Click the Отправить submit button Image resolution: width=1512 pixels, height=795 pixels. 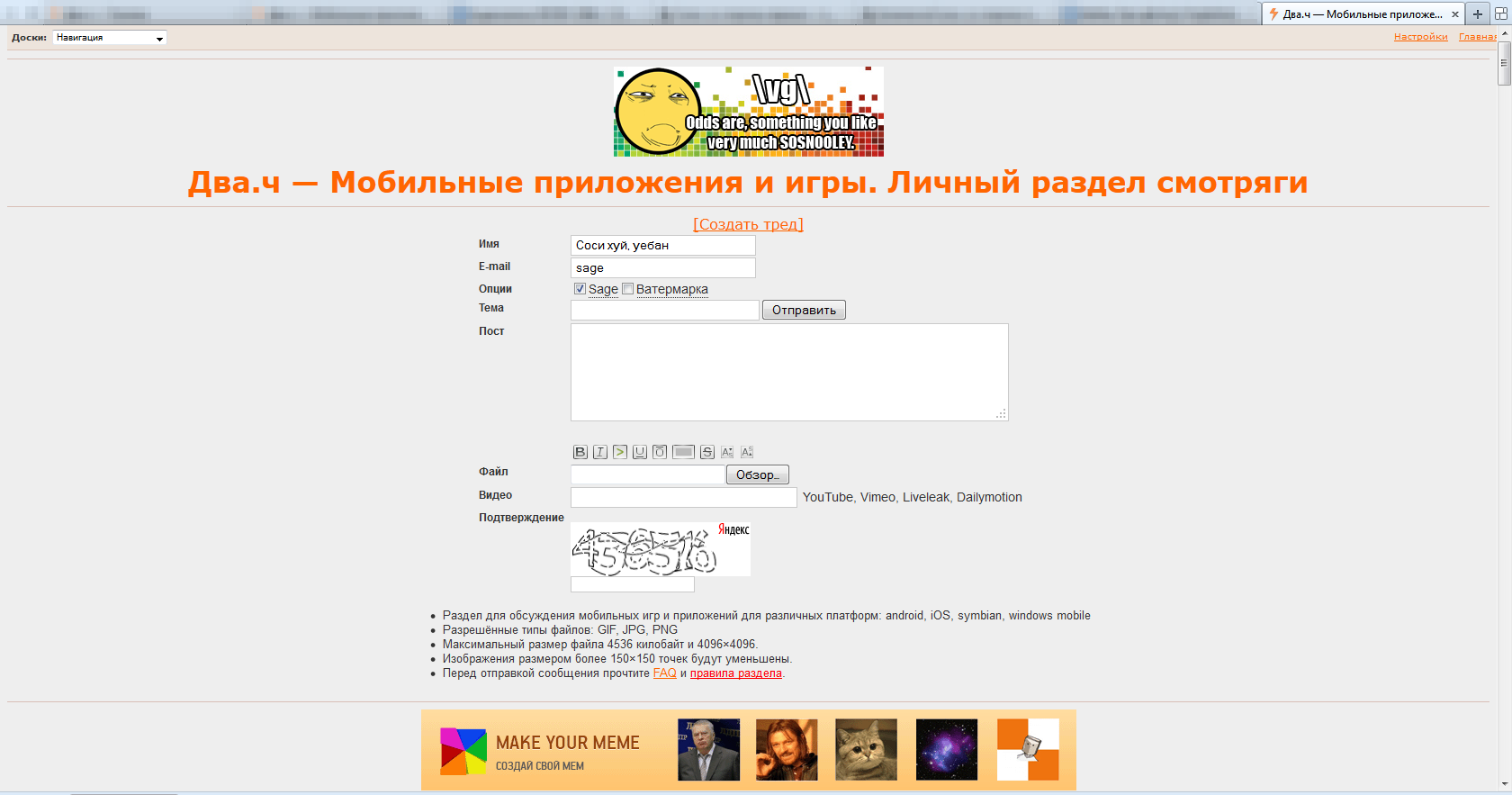tap(804, 310)
